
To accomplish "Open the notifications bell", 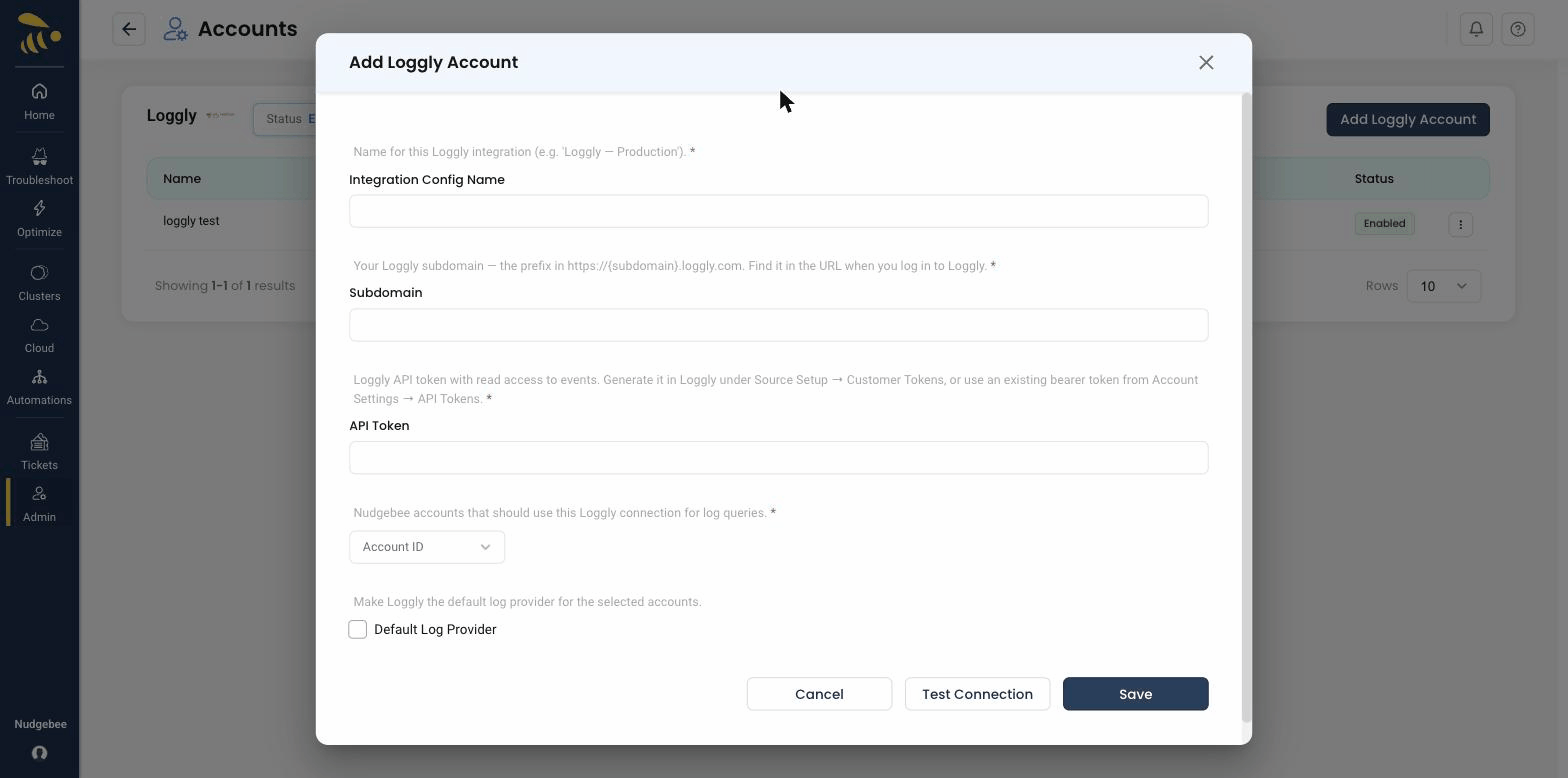I will click(1476, 29).
